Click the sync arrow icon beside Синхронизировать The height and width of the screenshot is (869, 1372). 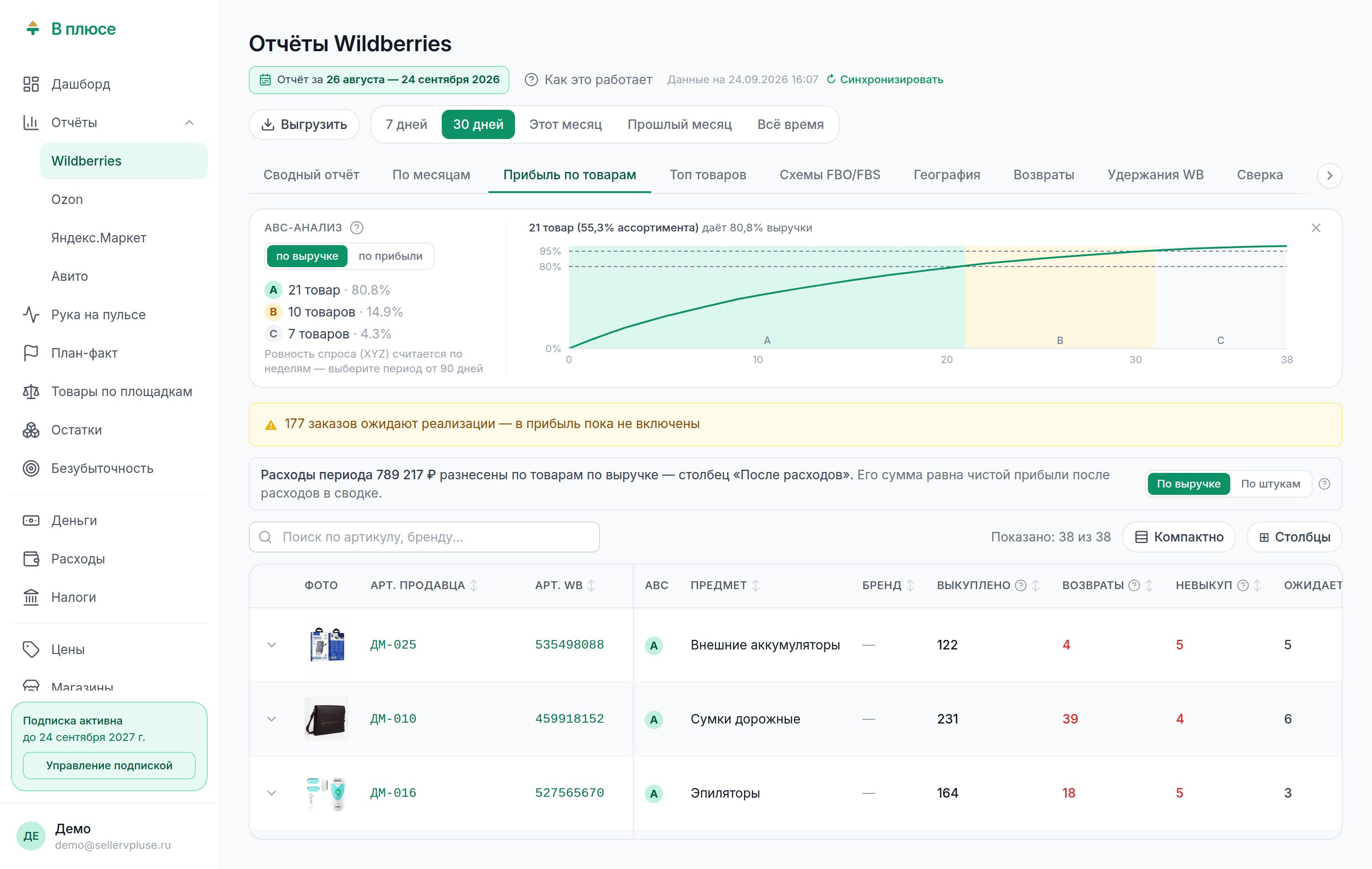pos(831,79)
